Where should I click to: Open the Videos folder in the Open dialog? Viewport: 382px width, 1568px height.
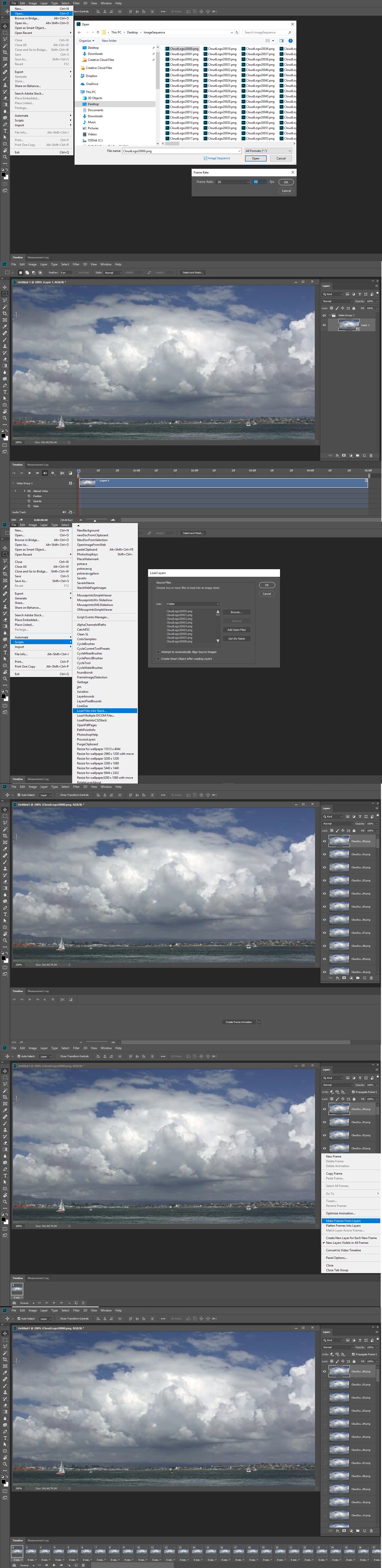click(91, 135)
